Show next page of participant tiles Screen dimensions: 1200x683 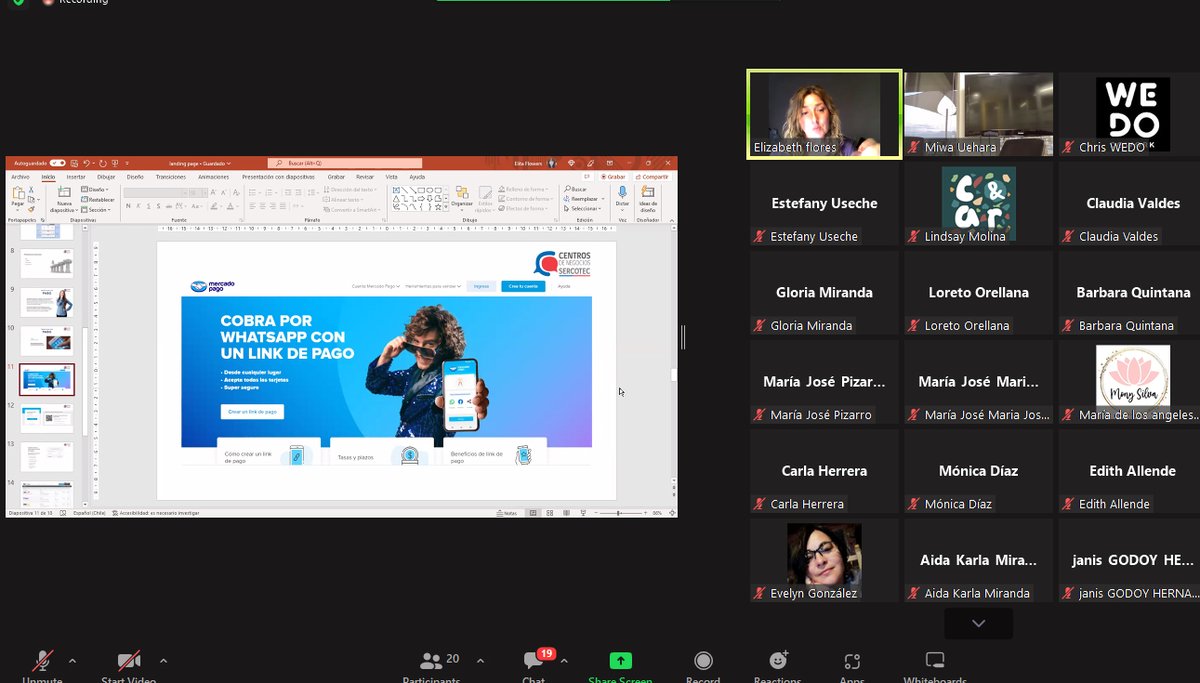coord(978,623)
